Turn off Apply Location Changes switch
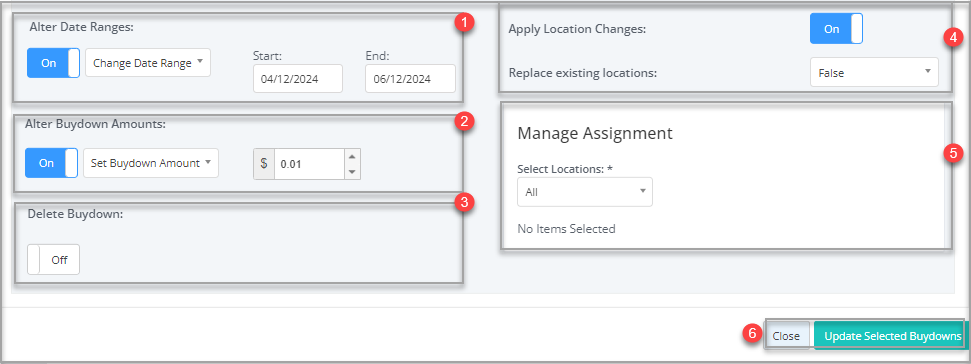 [x=836, y=29]
